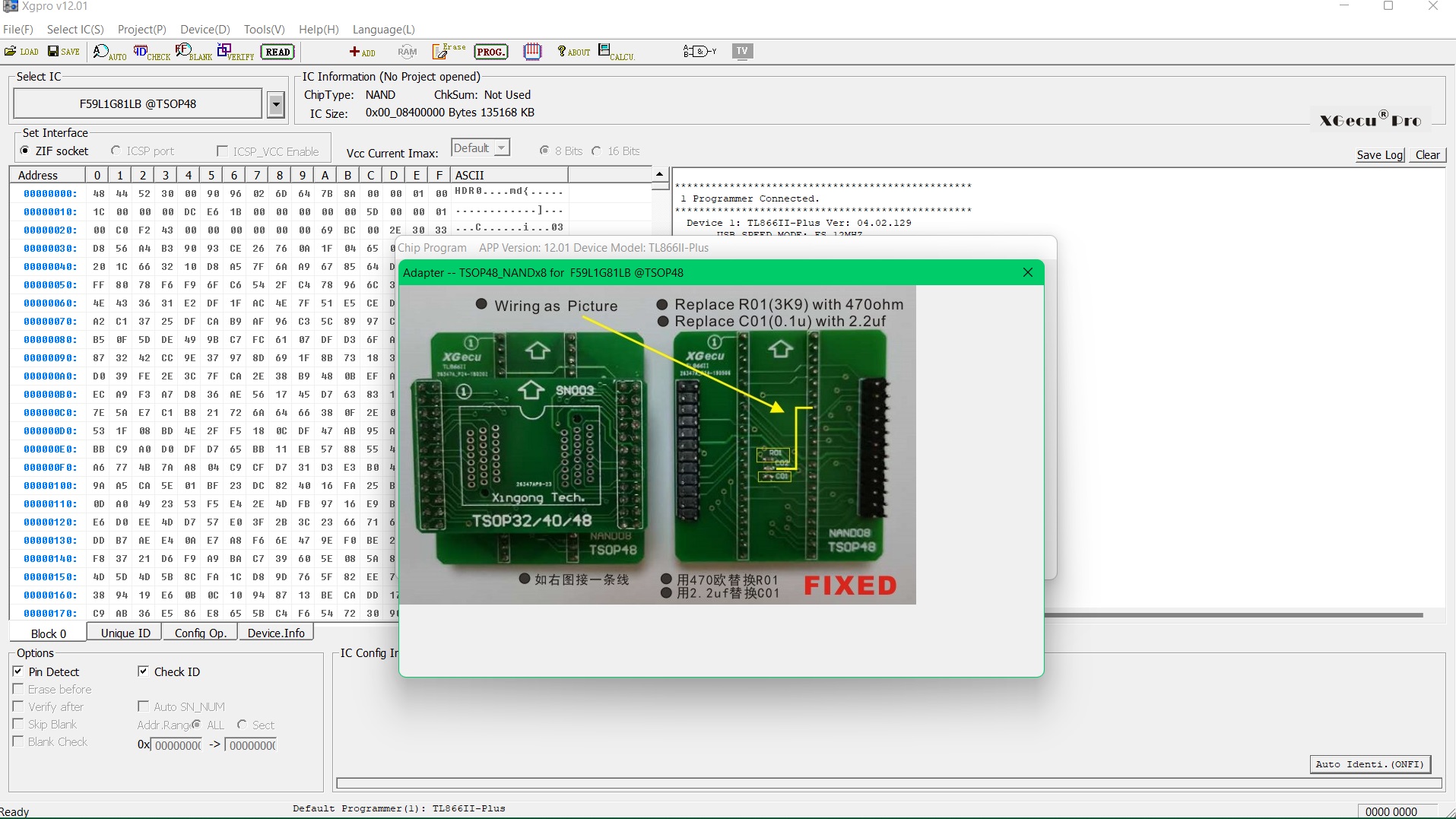Screen dimensions: 1456x819
Task: Open the Help(H) menu
Action: (x=319, y=29)
